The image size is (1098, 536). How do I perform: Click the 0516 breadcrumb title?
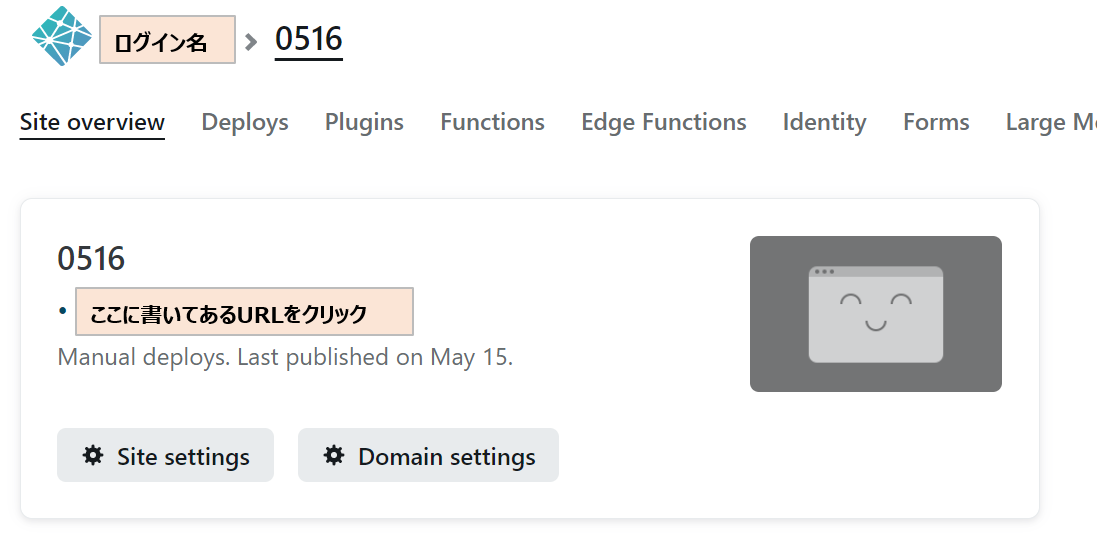click(x=308, y=39)
